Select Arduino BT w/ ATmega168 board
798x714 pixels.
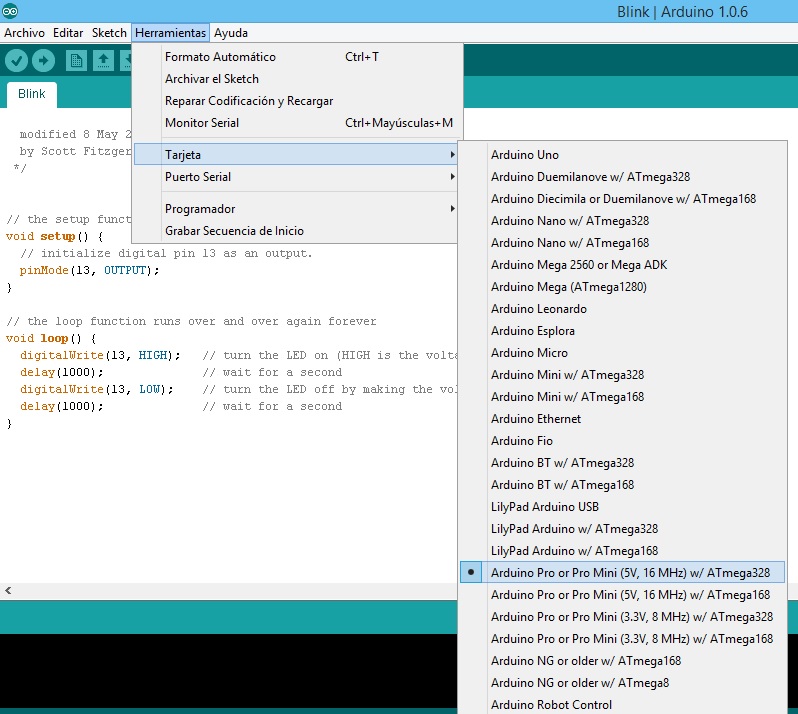[x=622, y=484]
